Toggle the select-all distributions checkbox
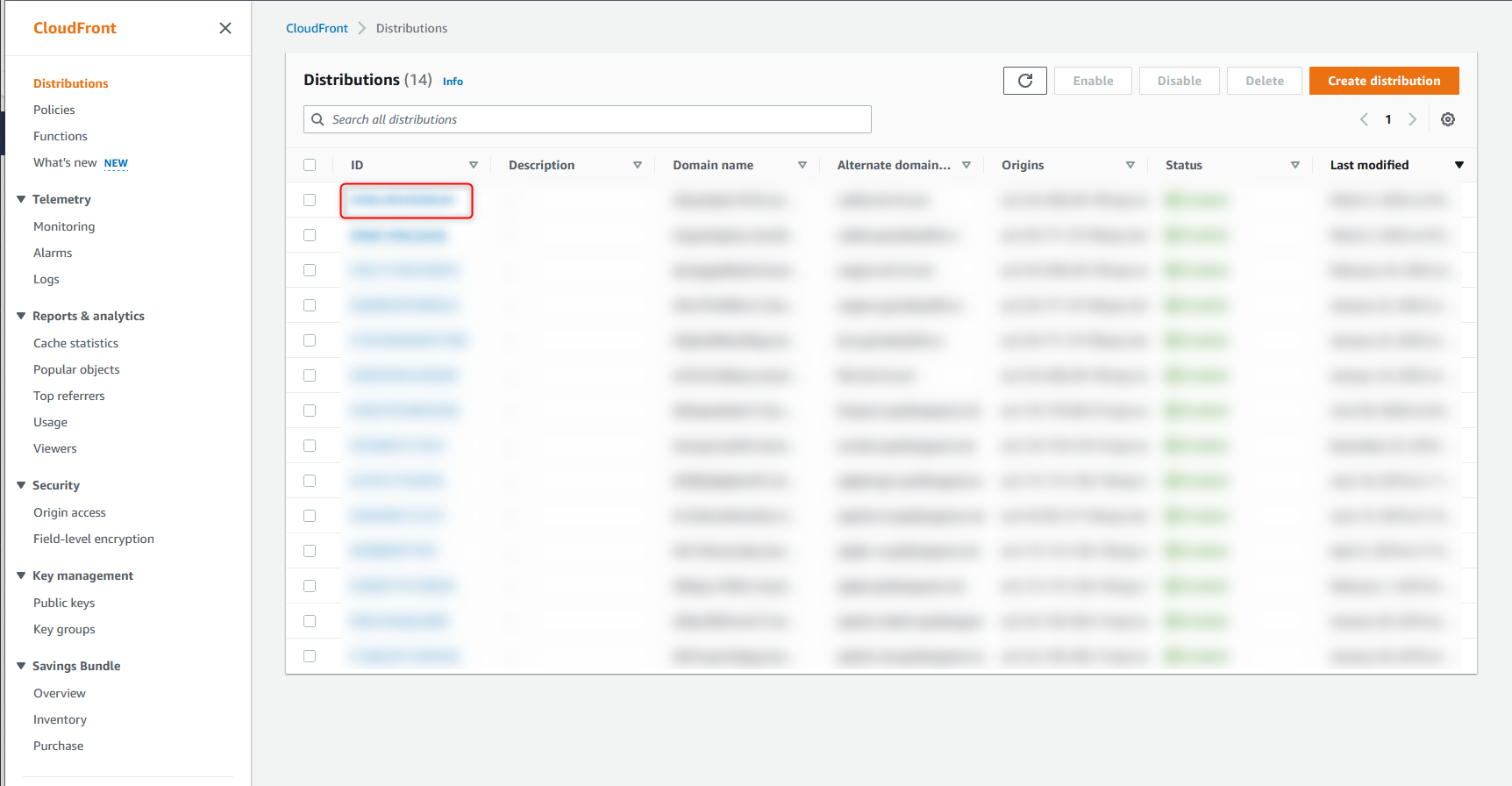 coord(310,165)
